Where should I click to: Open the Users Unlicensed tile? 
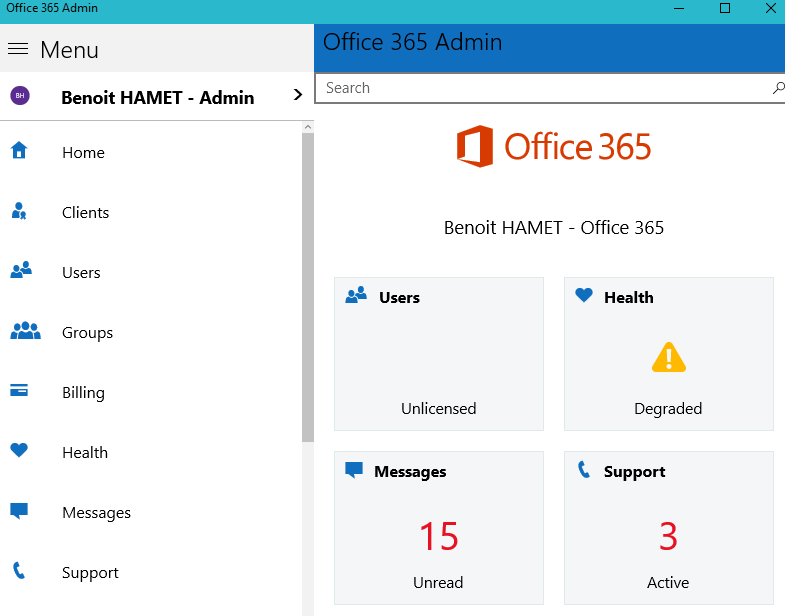(x=439, y=354)
